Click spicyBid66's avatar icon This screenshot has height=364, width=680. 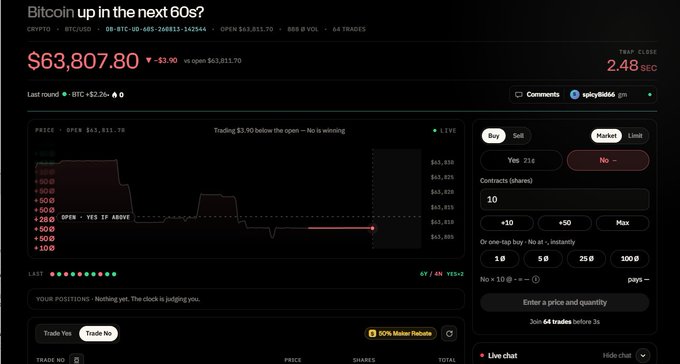tap(575, 95)
